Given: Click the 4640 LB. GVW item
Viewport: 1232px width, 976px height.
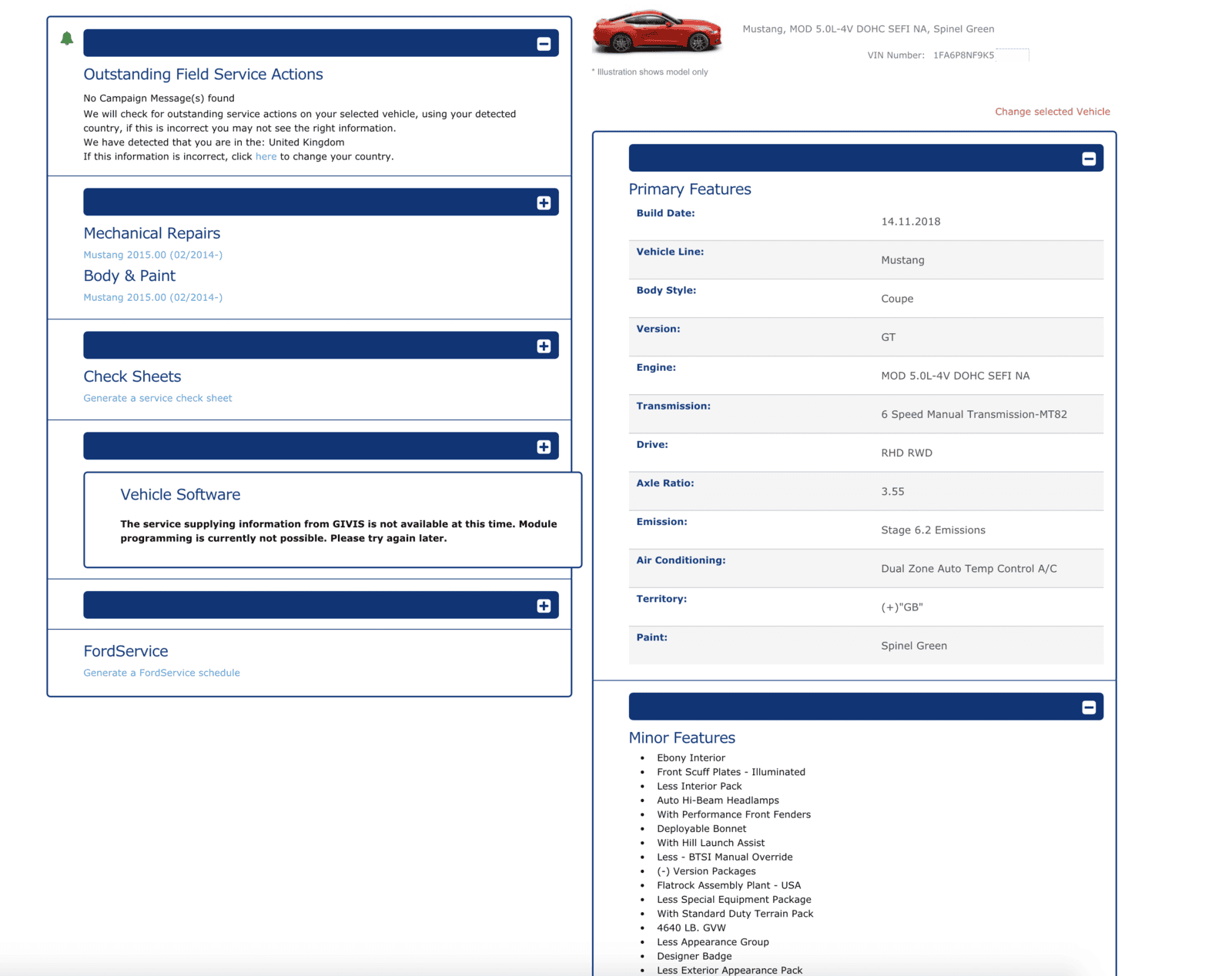Looking at the screenshot, I should pos(691,928).
